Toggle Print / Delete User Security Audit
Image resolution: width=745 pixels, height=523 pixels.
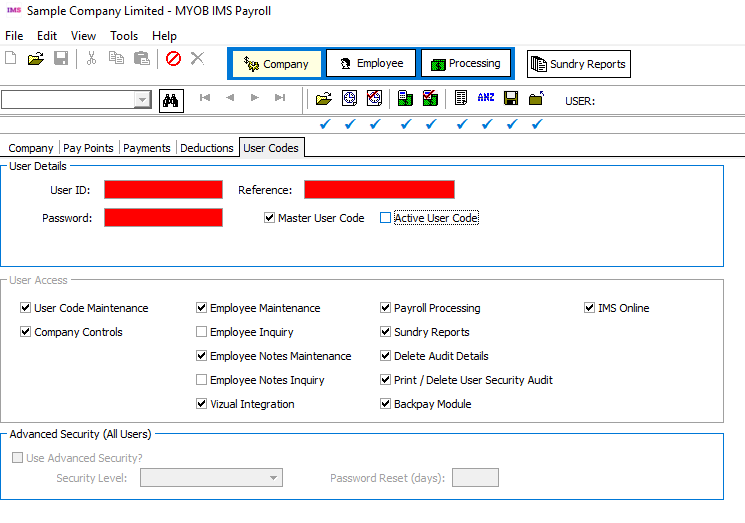[x=385, y=380]
